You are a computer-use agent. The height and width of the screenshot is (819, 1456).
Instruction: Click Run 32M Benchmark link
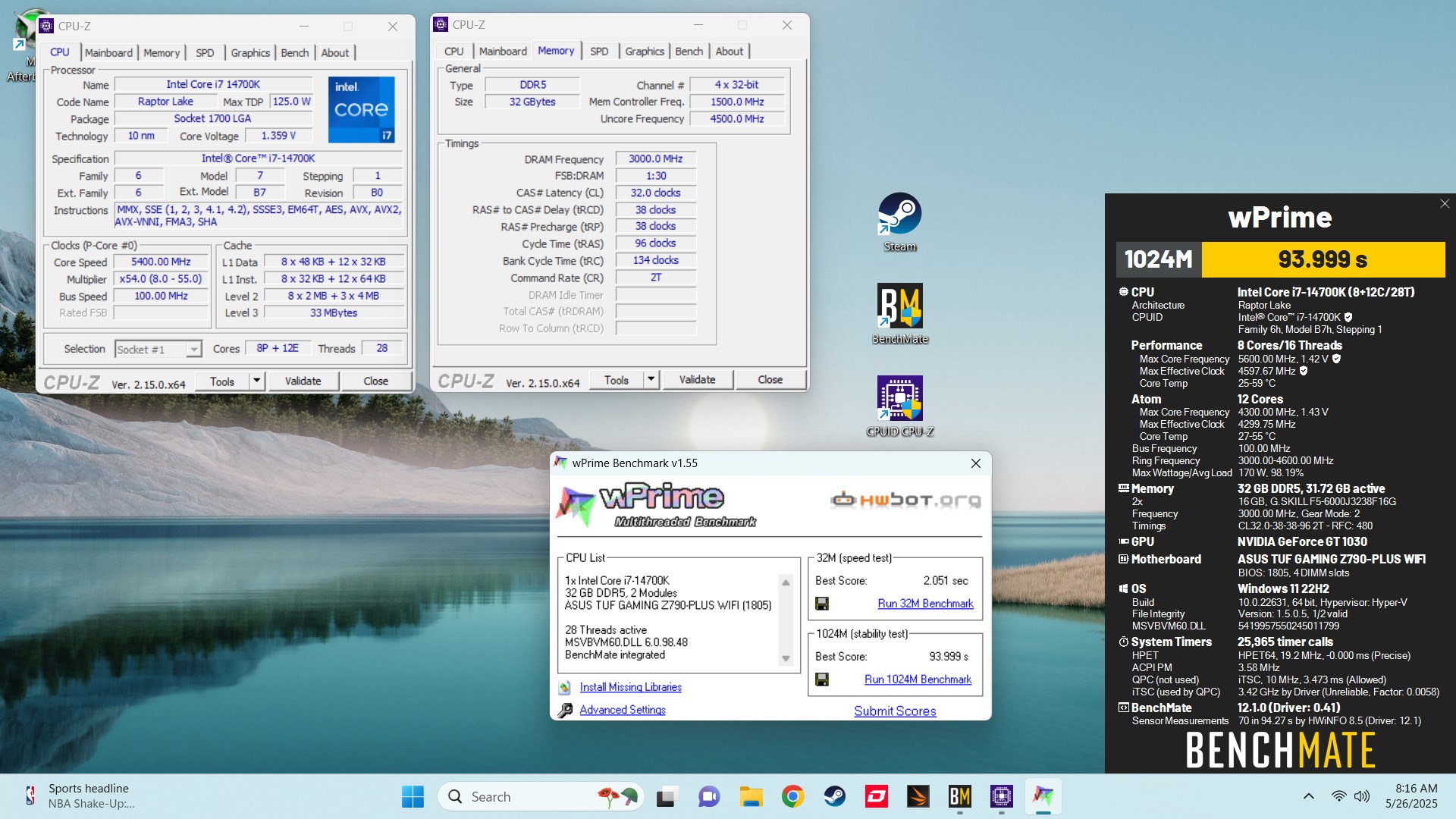click(925, 604)
